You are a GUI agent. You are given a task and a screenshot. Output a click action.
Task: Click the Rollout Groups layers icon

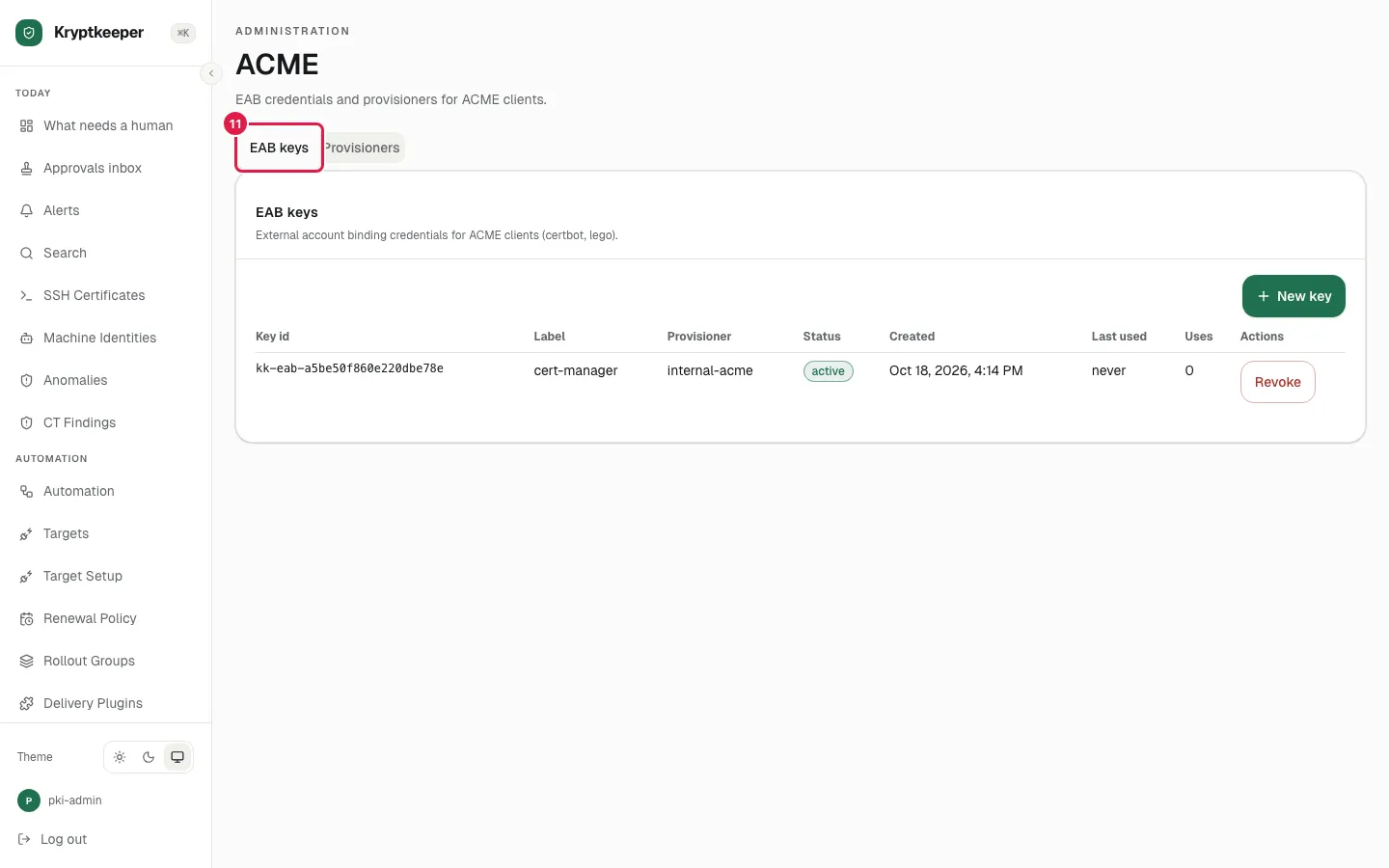click(26, 661)
